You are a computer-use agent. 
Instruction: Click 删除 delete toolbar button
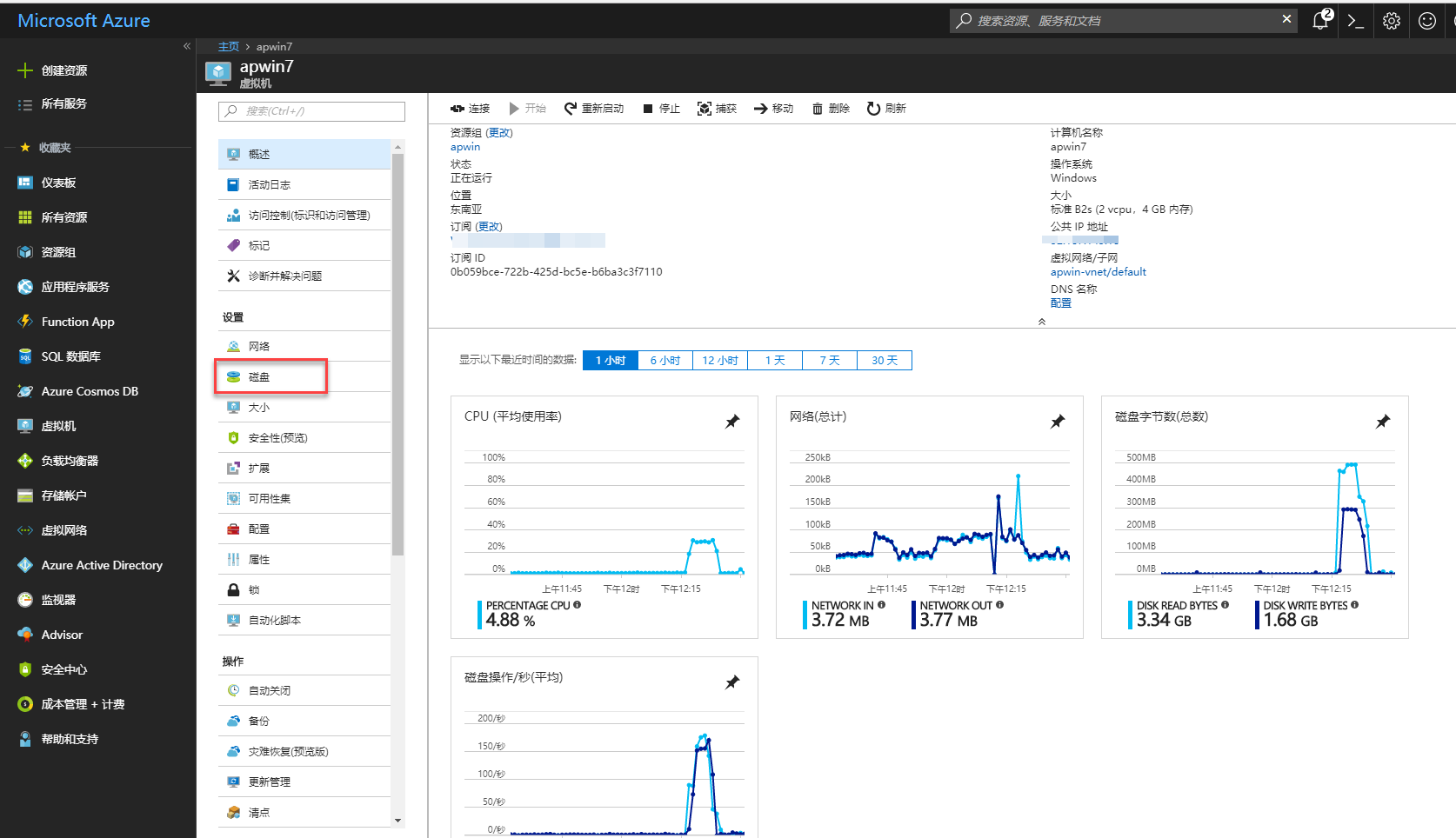coord(831,109)
